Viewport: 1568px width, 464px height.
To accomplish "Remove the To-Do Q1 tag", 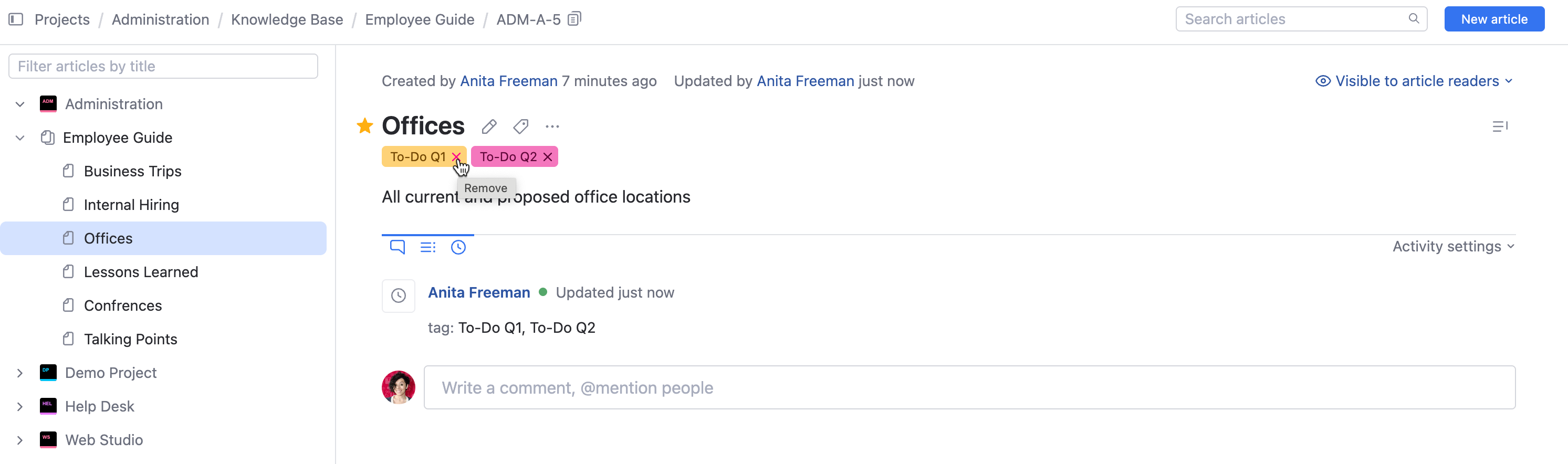I will click(x=456, y=157).
